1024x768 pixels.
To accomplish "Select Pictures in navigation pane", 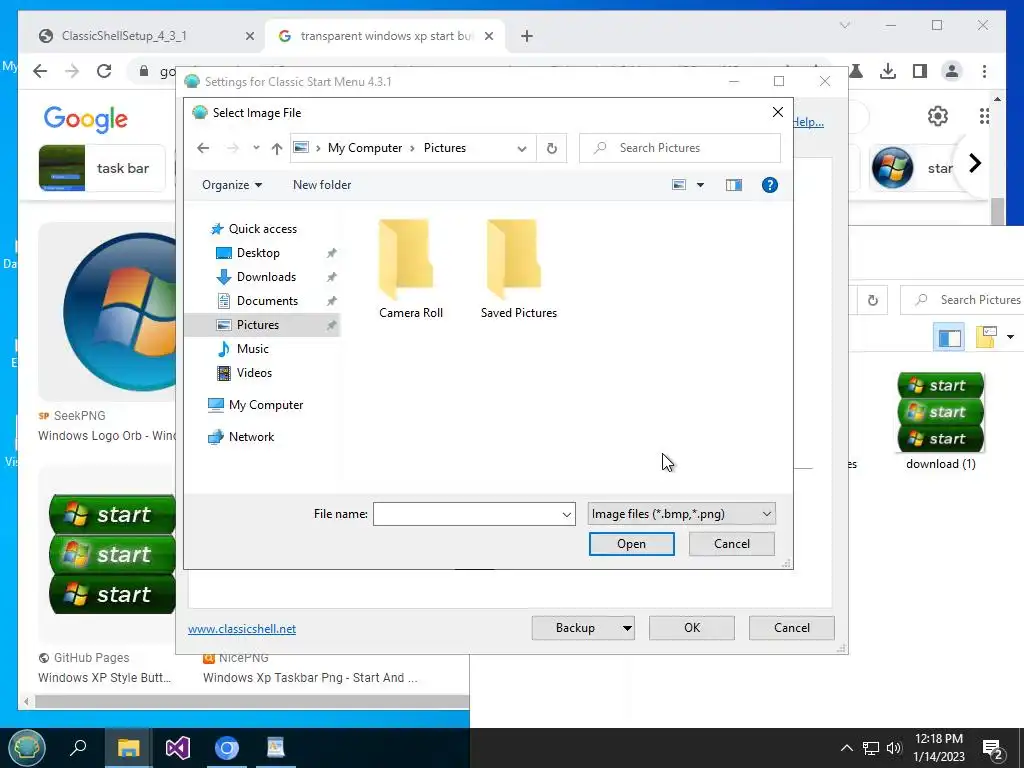I will pyautogui.click(x=257, y=325).
